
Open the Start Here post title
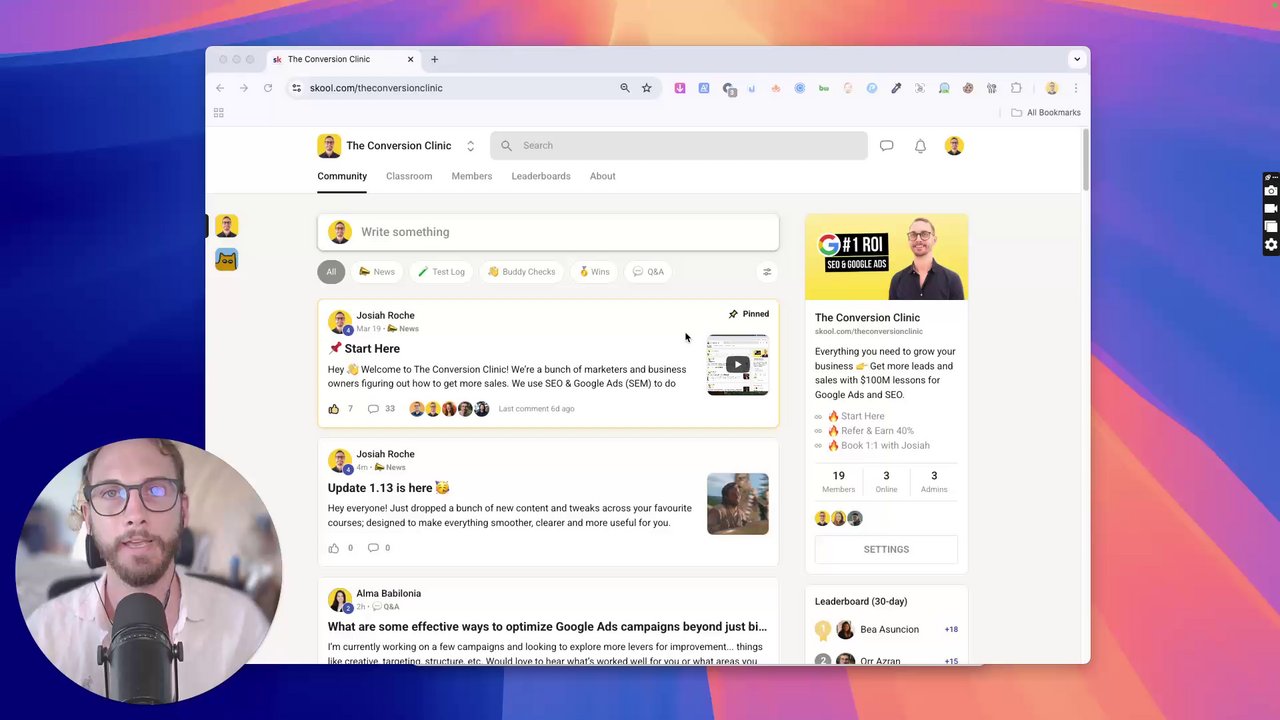364,349
